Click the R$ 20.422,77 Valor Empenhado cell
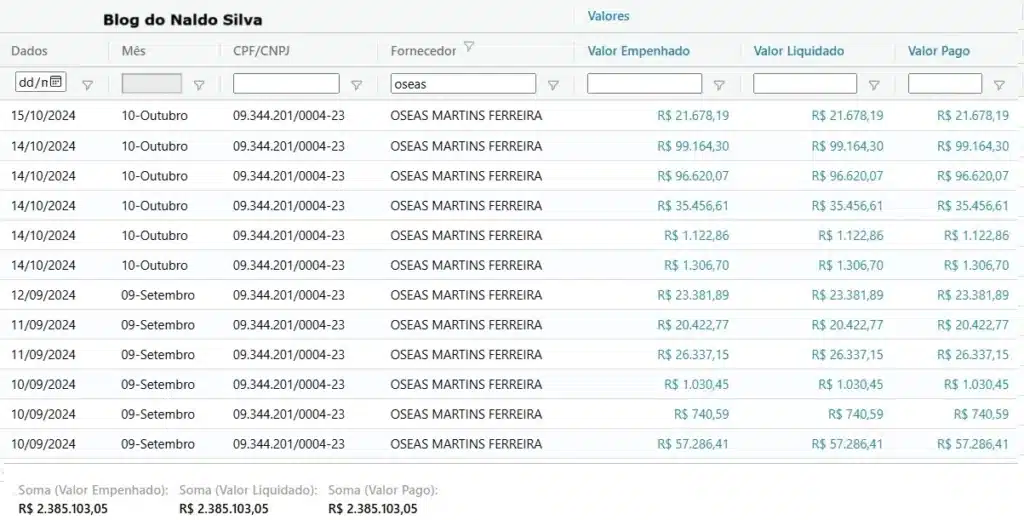Image resolution: width=1024 pixels, height=520 pixels. click(693, 325)
